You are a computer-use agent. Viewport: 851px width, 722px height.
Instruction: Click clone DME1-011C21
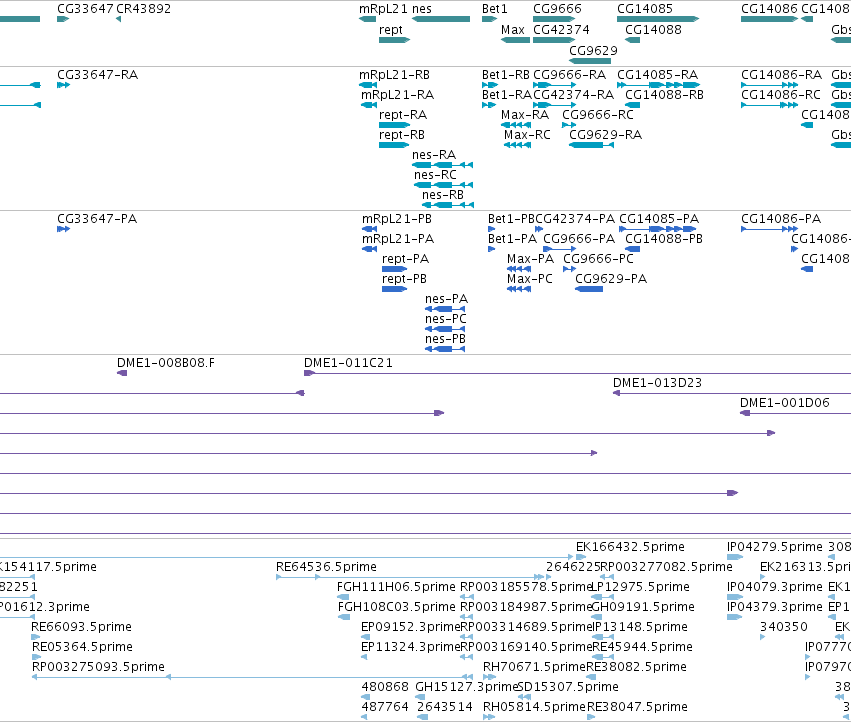click(348, 363)
